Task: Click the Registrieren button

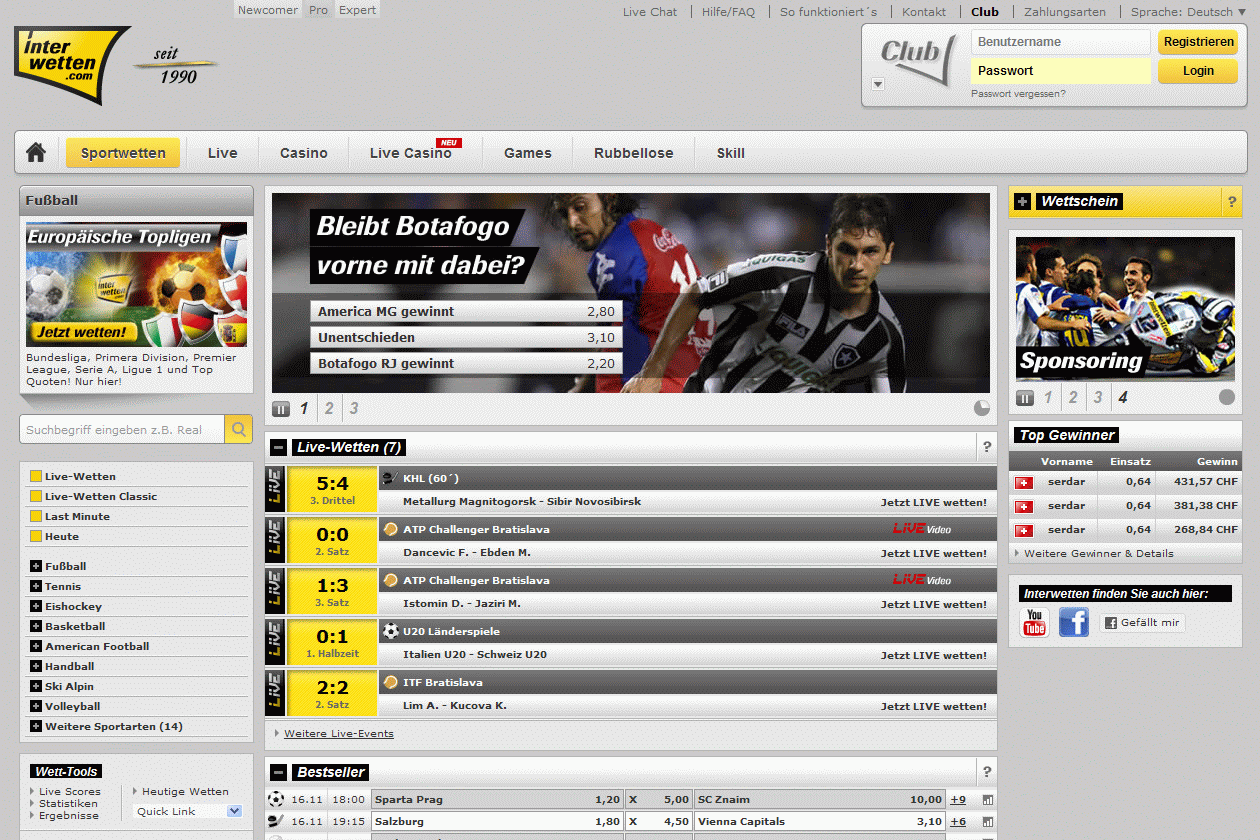Action: 1198,42
